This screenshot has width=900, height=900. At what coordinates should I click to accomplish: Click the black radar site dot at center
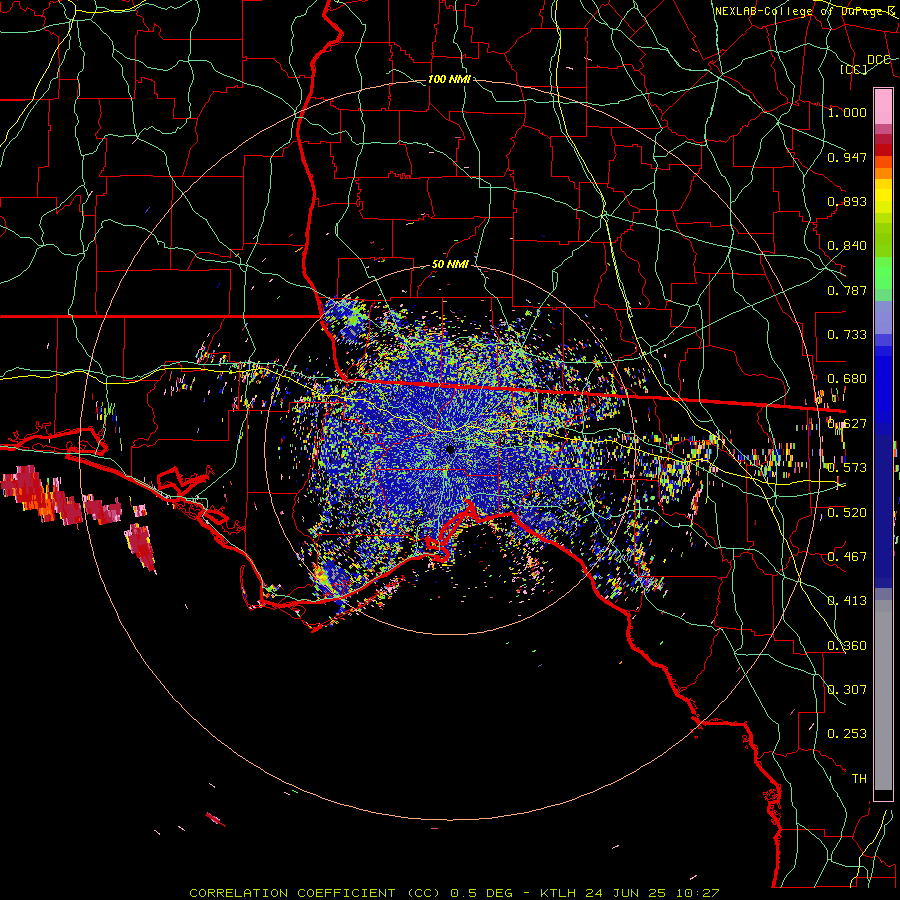(x=451, y=449)
